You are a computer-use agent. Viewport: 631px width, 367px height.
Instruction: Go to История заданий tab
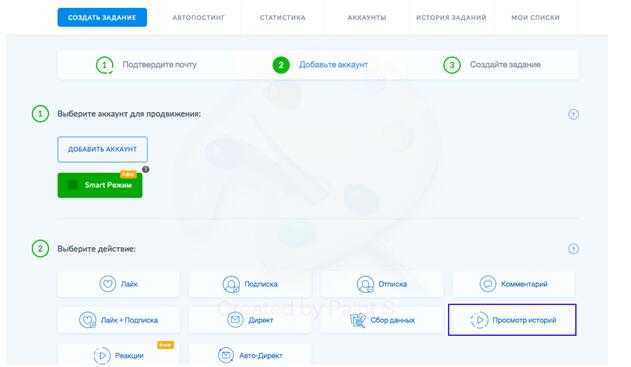[x=451, y=18]
